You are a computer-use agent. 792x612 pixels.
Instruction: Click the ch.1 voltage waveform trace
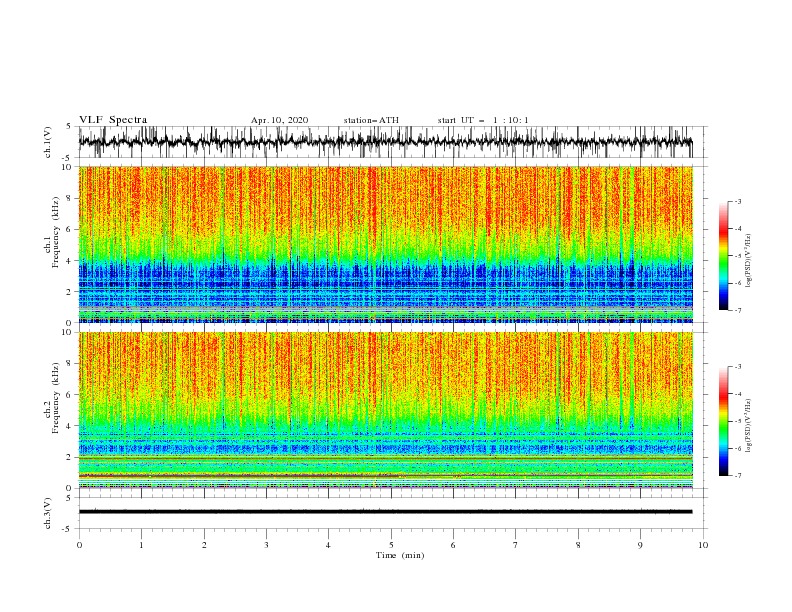(385, 142)
